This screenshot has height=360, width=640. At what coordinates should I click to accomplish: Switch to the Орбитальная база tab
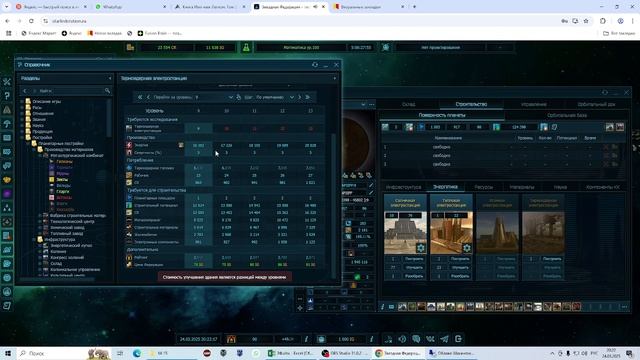click(x=567, y=116)
